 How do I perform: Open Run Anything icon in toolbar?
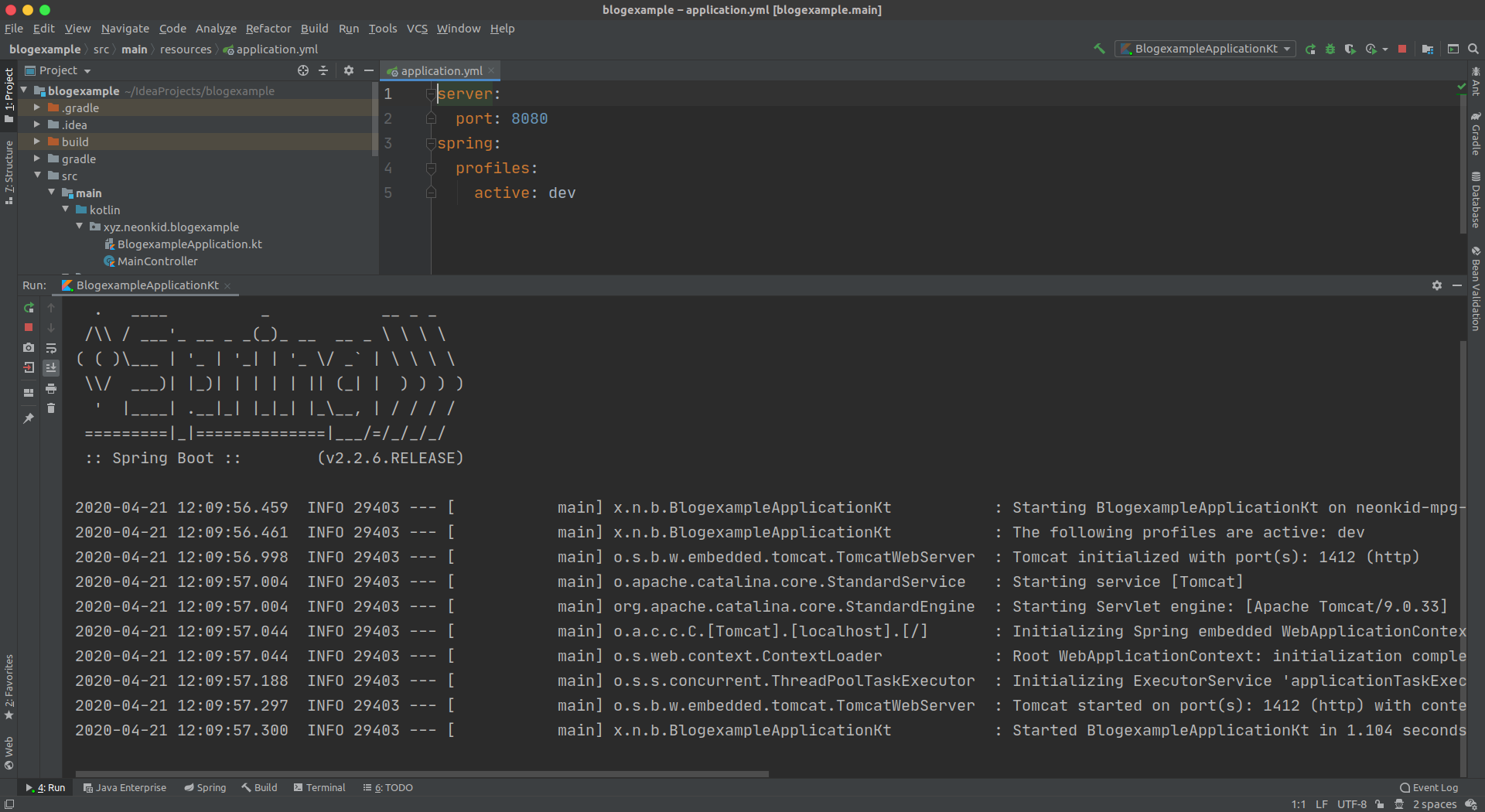coord(1453,49)
